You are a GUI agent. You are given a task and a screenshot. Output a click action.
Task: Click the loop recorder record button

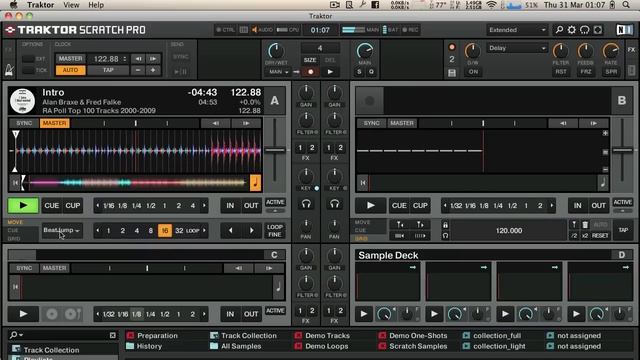point(311,72)
